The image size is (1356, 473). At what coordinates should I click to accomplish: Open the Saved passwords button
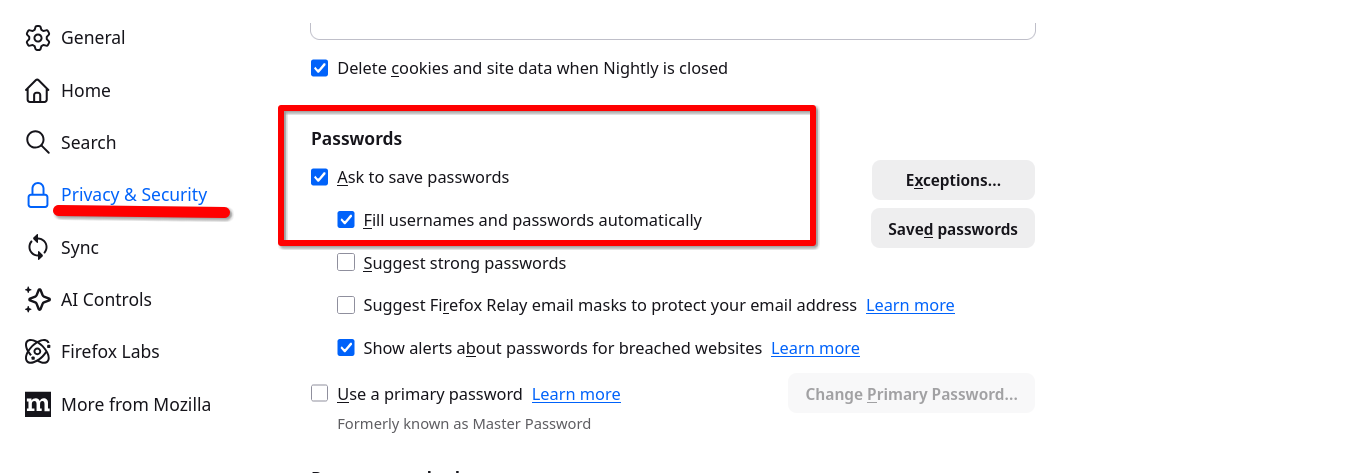click(x=953, y=229)
